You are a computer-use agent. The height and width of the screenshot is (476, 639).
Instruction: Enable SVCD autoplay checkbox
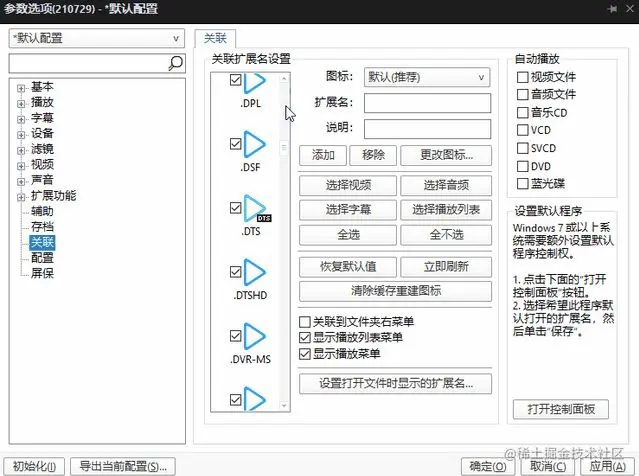point(522,148)
